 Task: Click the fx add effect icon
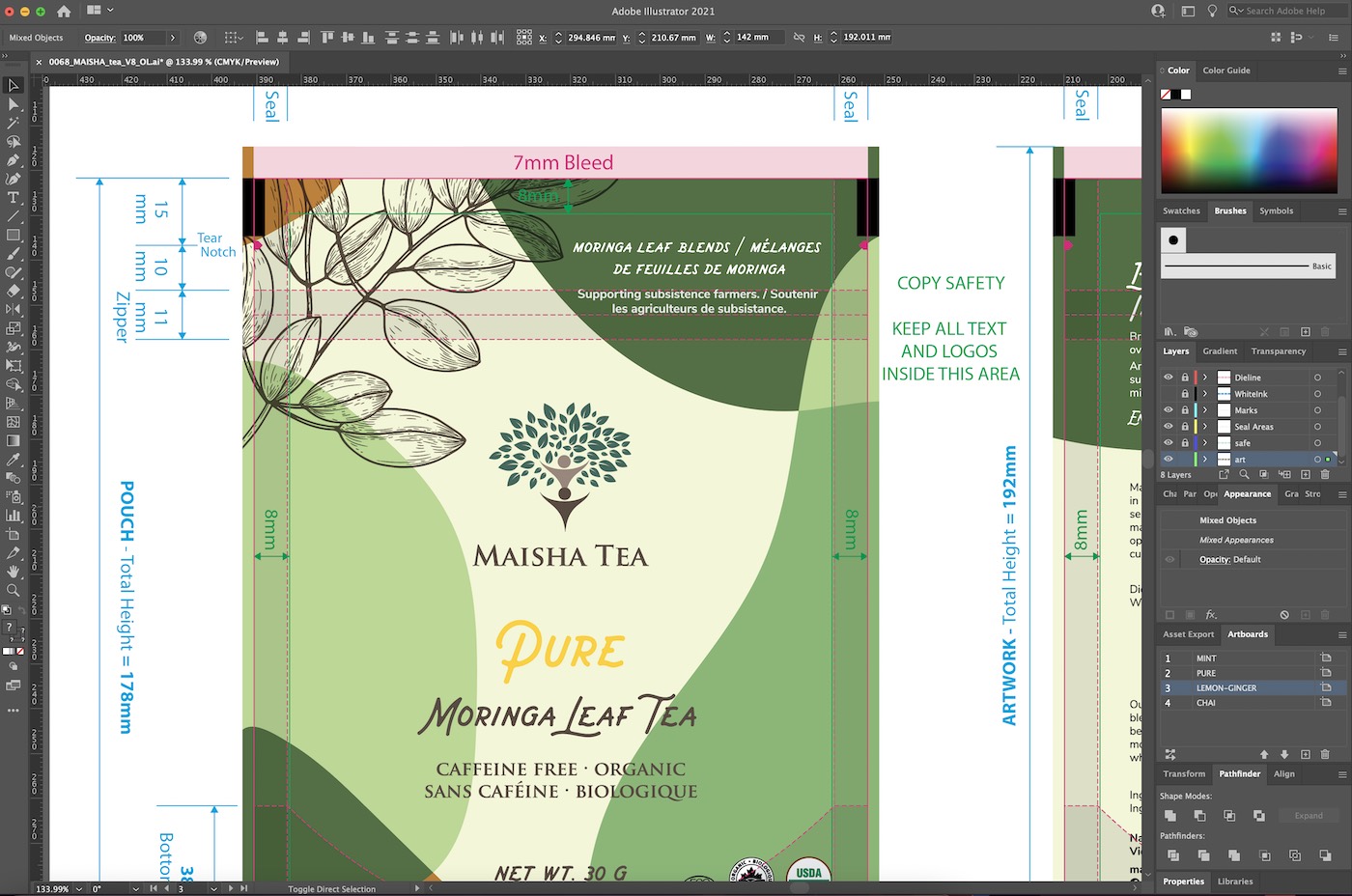[1211, 615]
